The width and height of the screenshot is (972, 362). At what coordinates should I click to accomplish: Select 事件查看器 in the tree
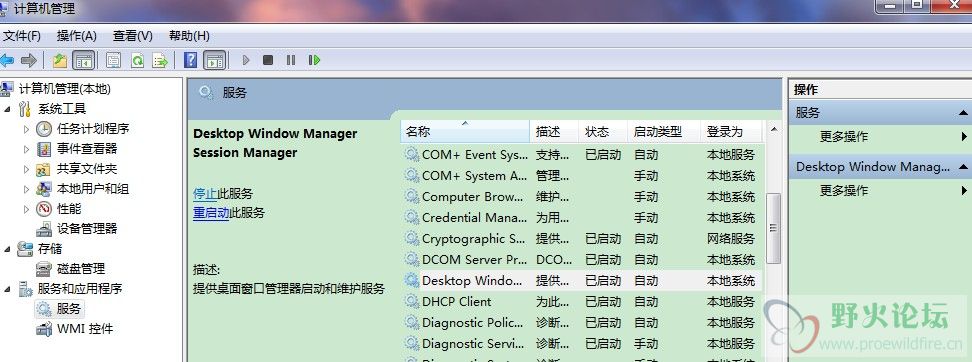pos(87,149)
